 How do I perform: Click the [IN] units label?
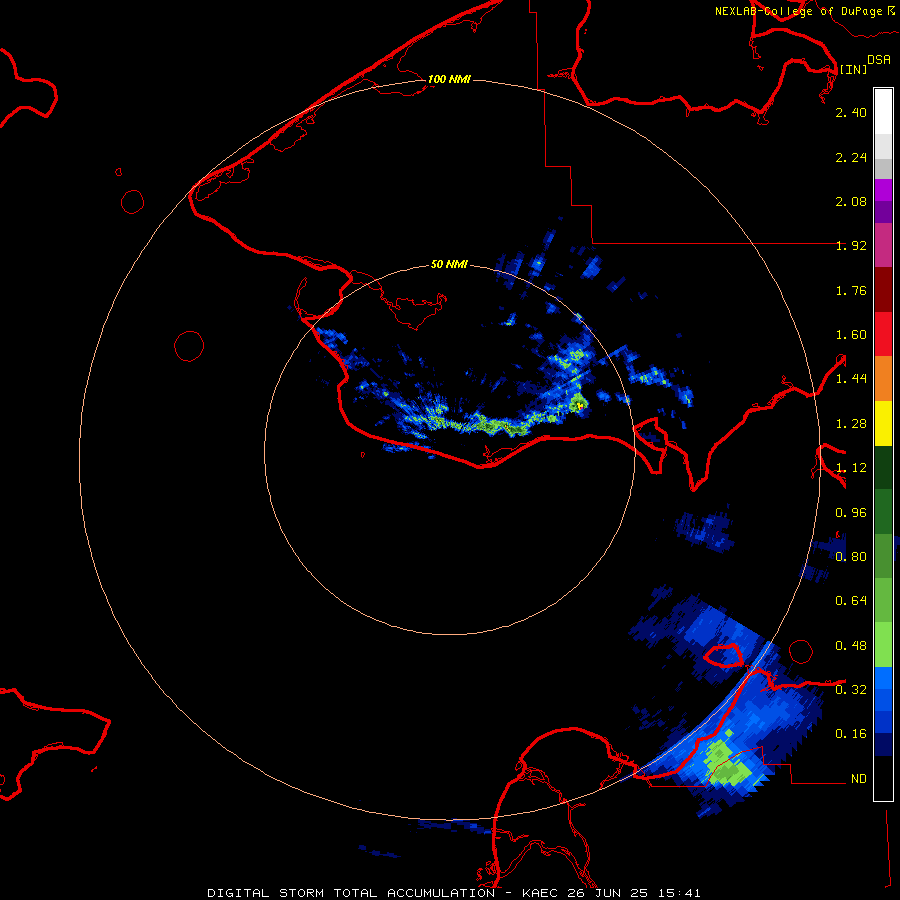point(853,69)
